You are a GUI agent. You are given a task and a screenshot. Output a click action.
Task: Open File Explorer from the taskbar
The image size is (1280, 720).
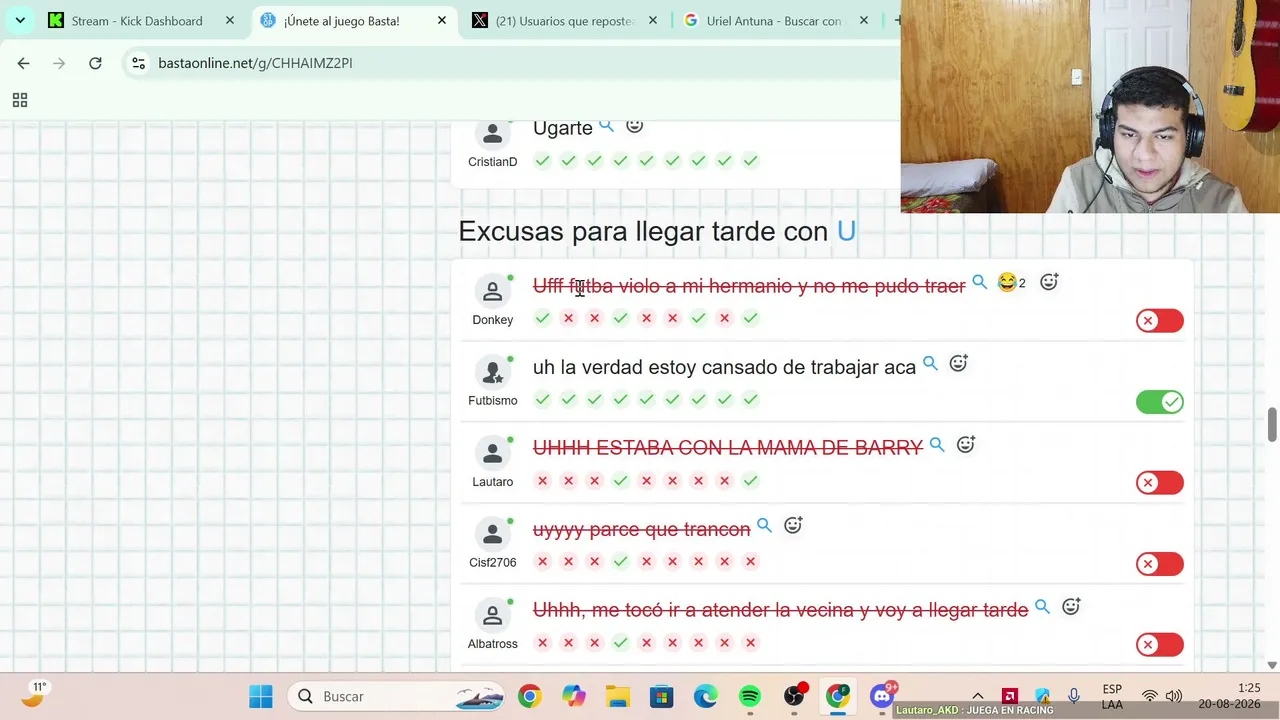pyautogui.click(x=618, y=696)
